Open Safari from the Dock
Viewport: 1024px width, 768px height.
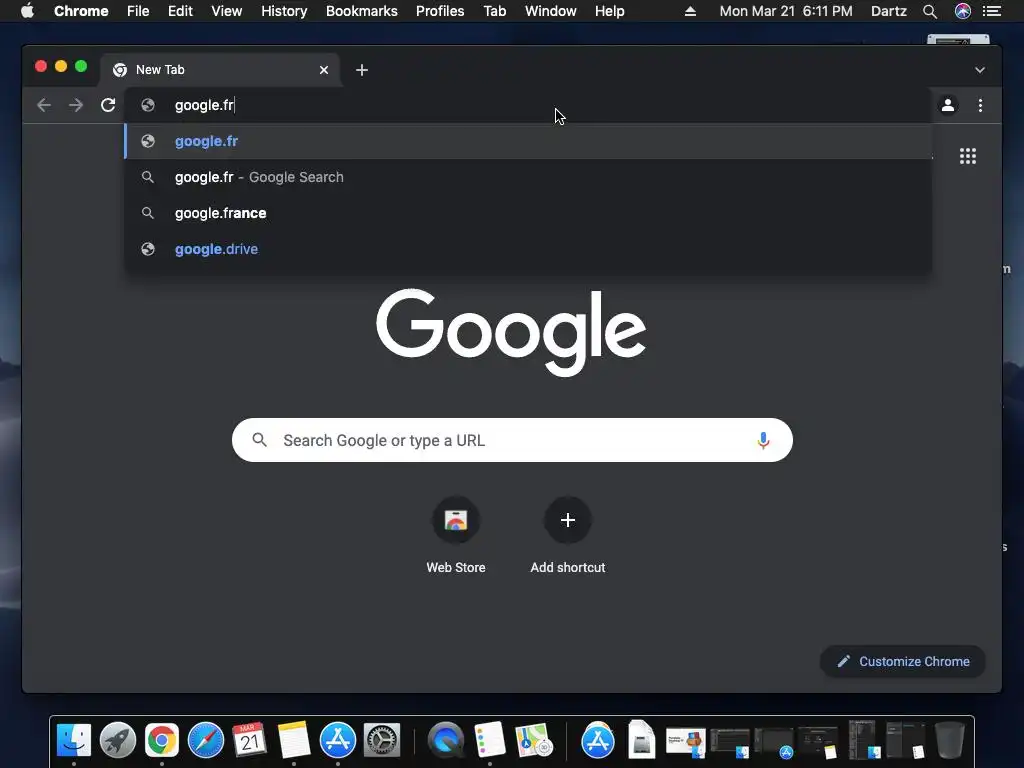point(206,740)
